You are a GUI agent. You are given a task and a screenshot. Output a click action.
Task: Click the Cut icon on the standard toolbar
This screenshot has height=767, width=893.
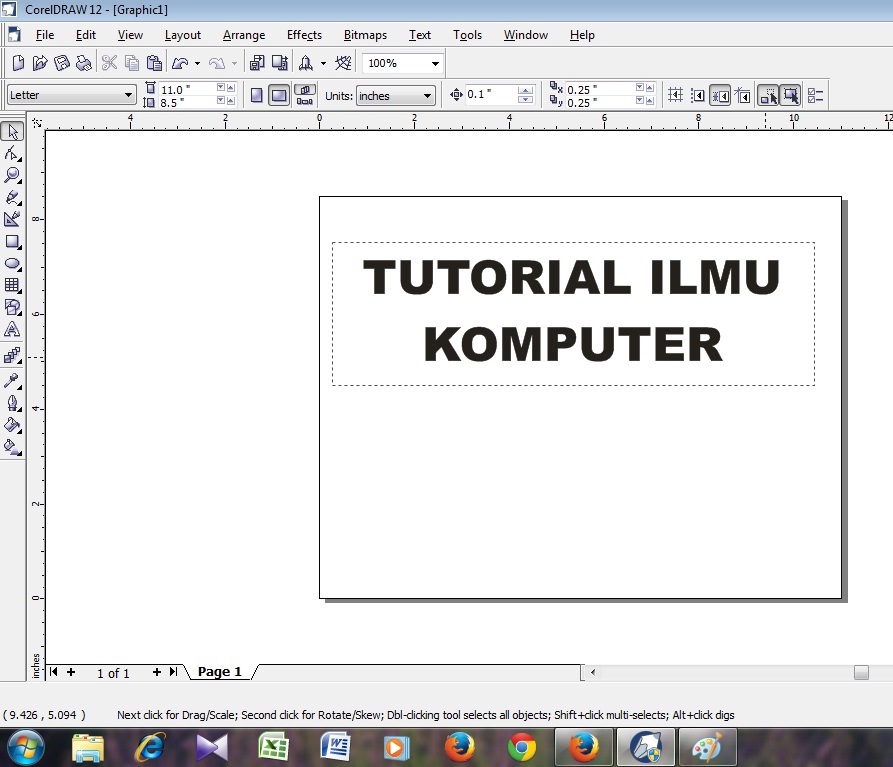coord(108,62)
